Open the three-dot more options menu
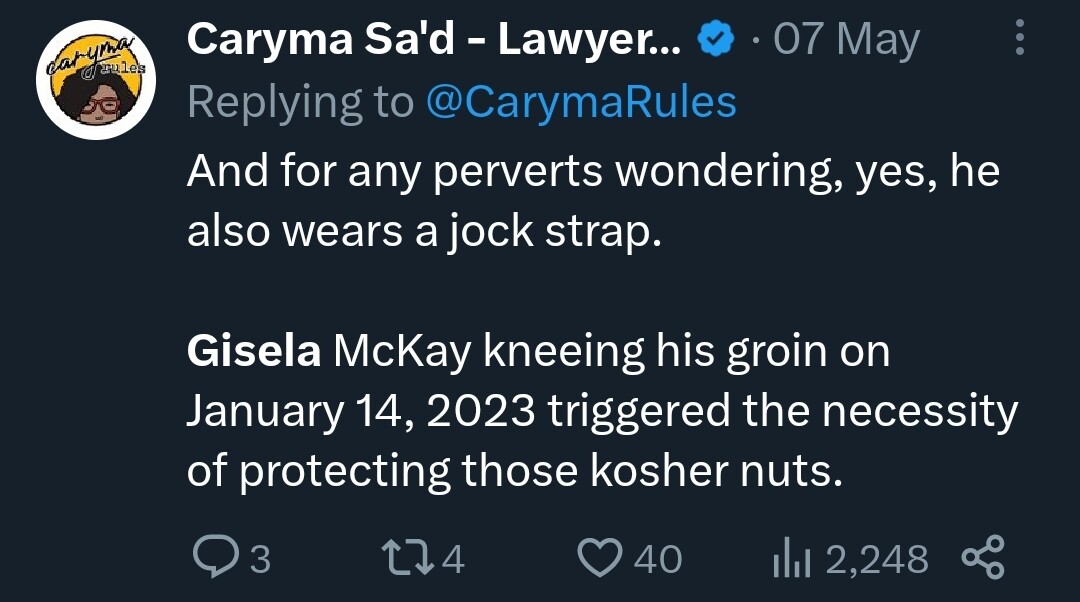 coord(1020,41)
